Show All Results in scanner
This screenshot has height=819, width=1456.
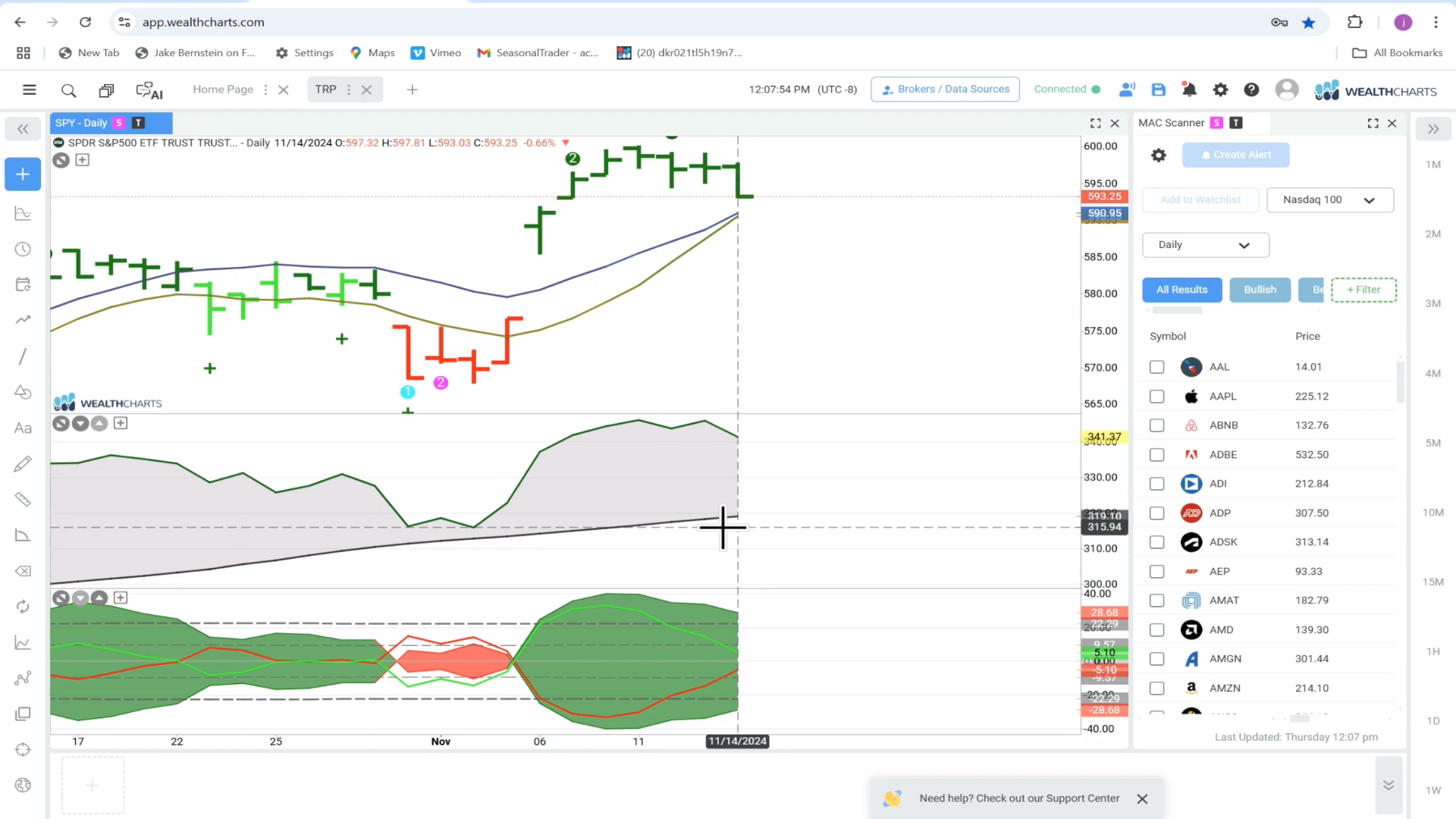(x=1181, y=290)
